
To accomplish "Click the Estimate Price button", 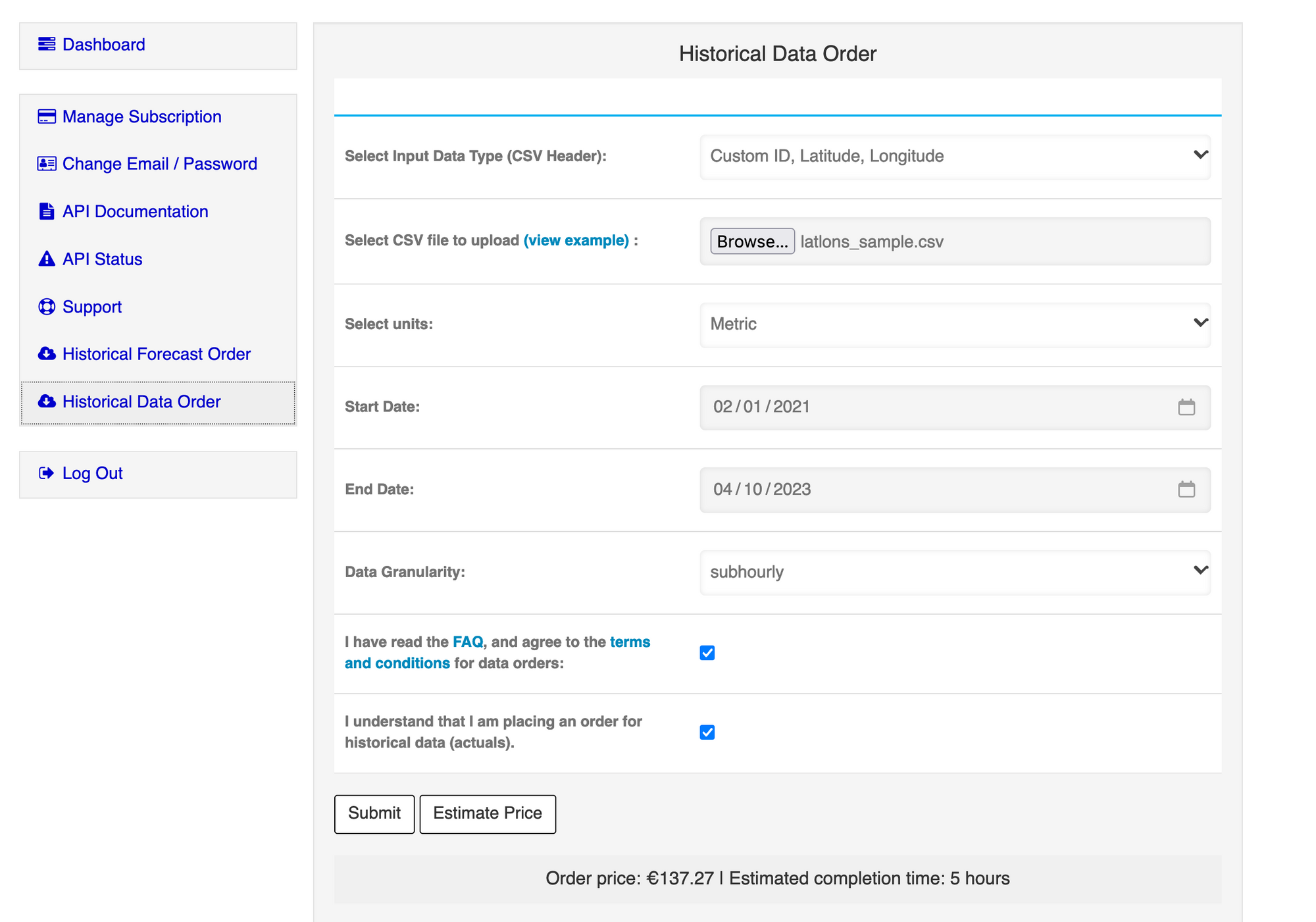I will pyautogui.click(x=488, y=814).
